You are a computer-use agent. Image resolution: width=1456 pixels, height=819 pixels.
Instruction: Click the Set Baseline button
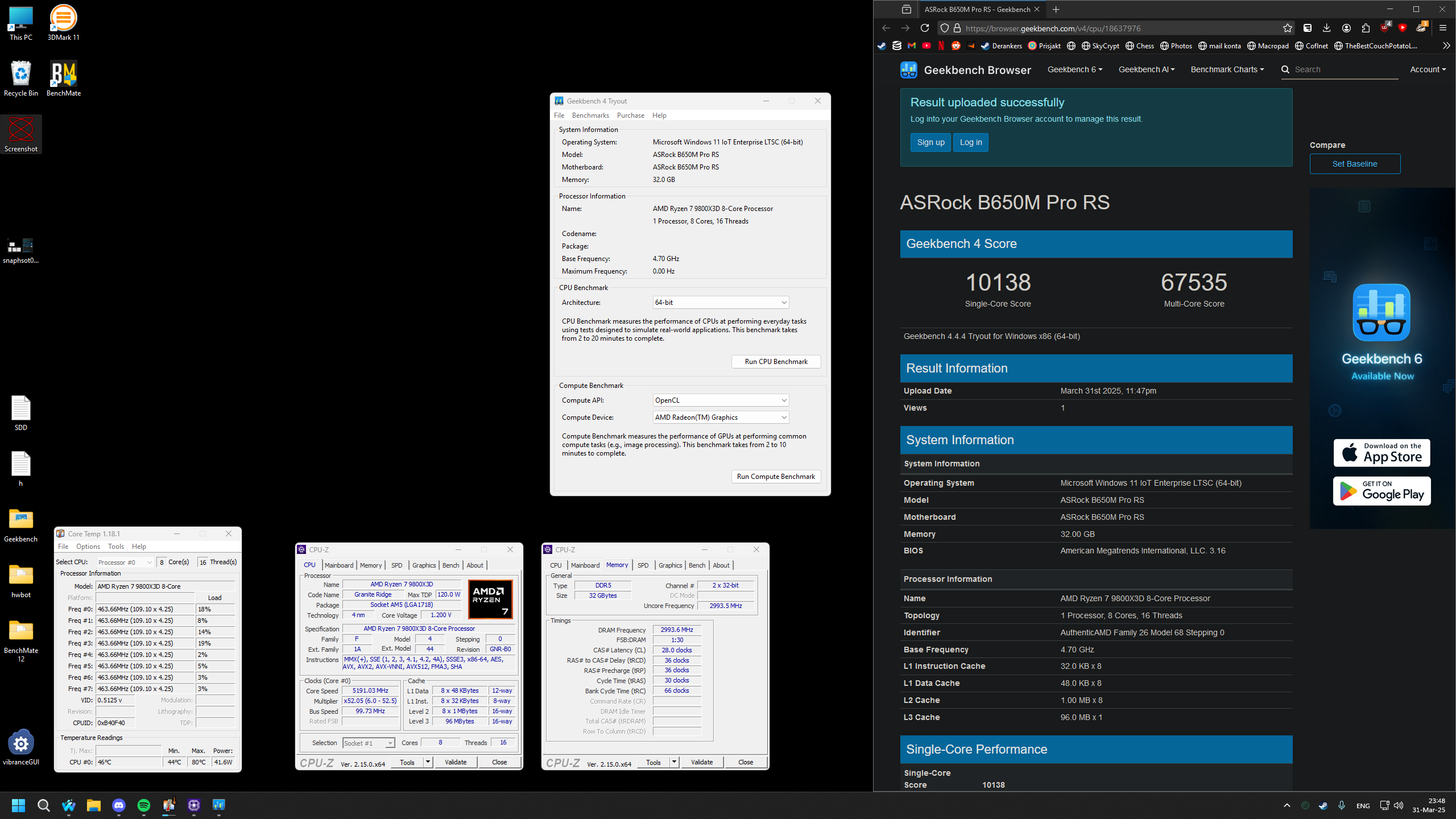click(x=1355, y=164)
